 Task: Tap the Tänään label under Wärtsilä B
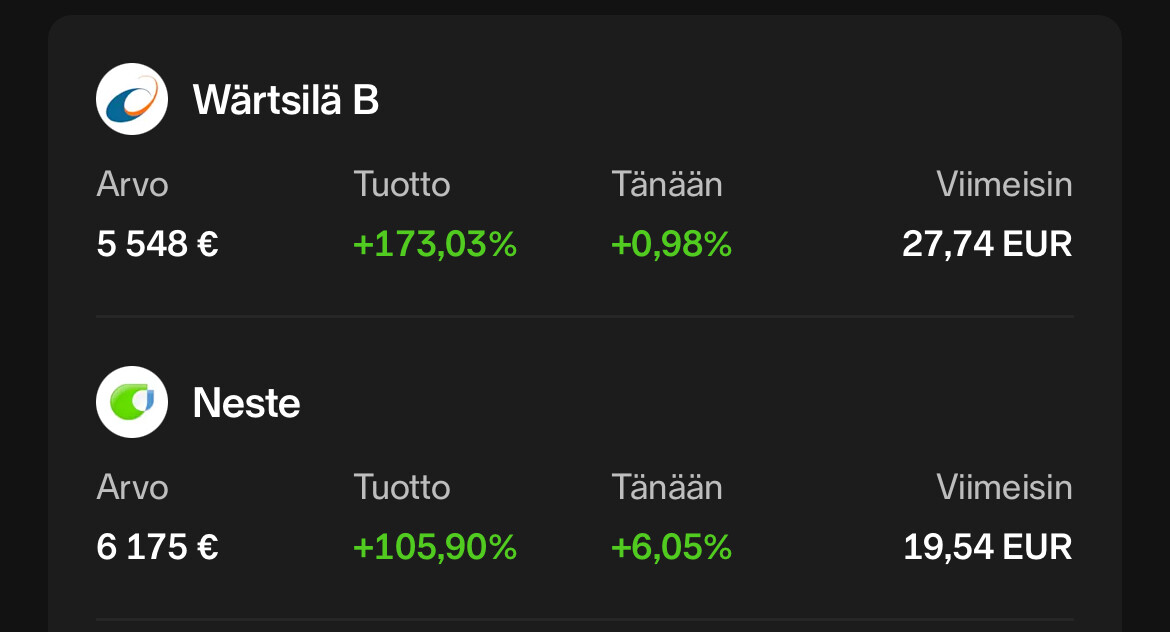(x=667, y=185)
